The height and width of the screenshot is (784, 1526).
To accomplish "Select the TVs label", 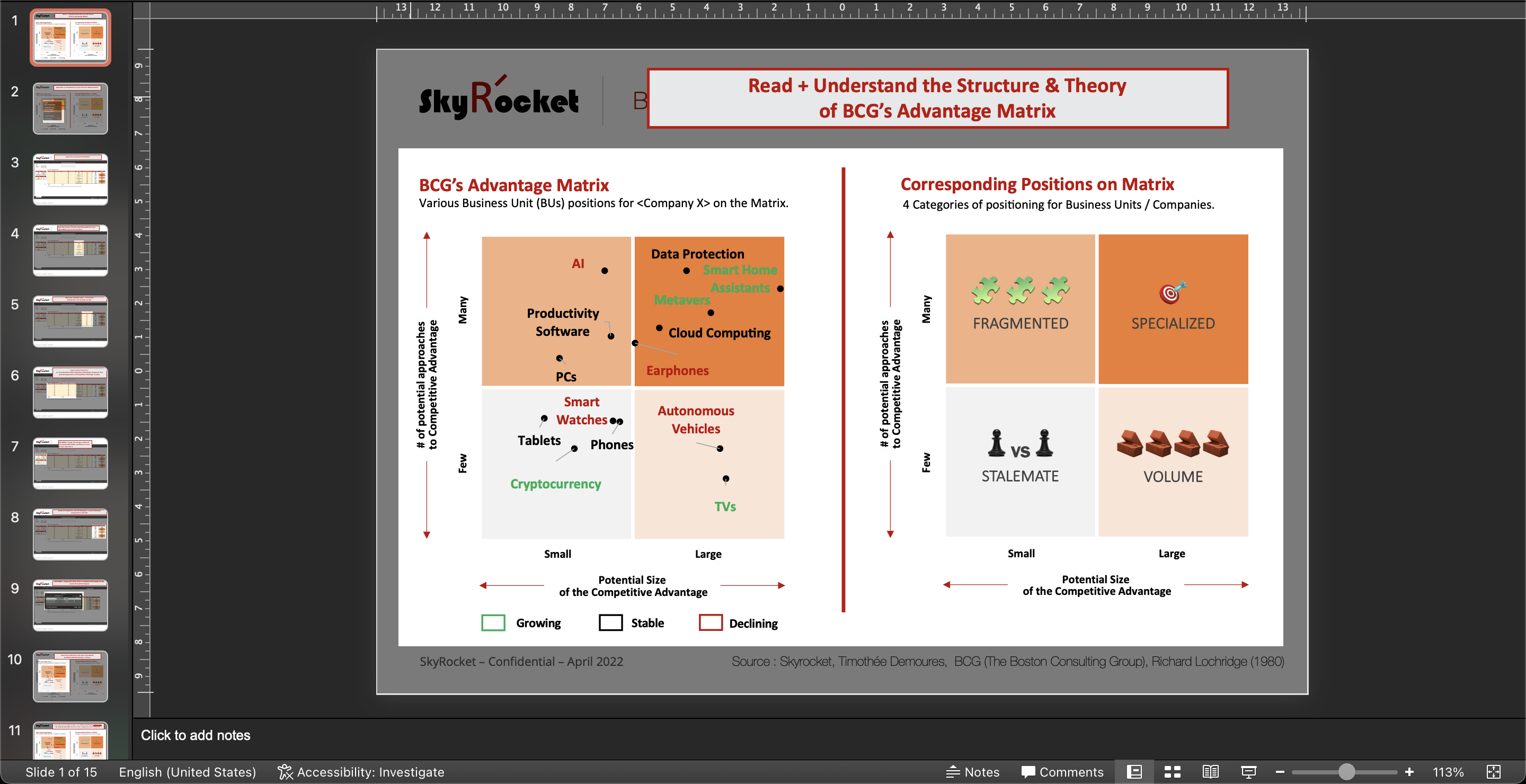I will tap(724, 507).
